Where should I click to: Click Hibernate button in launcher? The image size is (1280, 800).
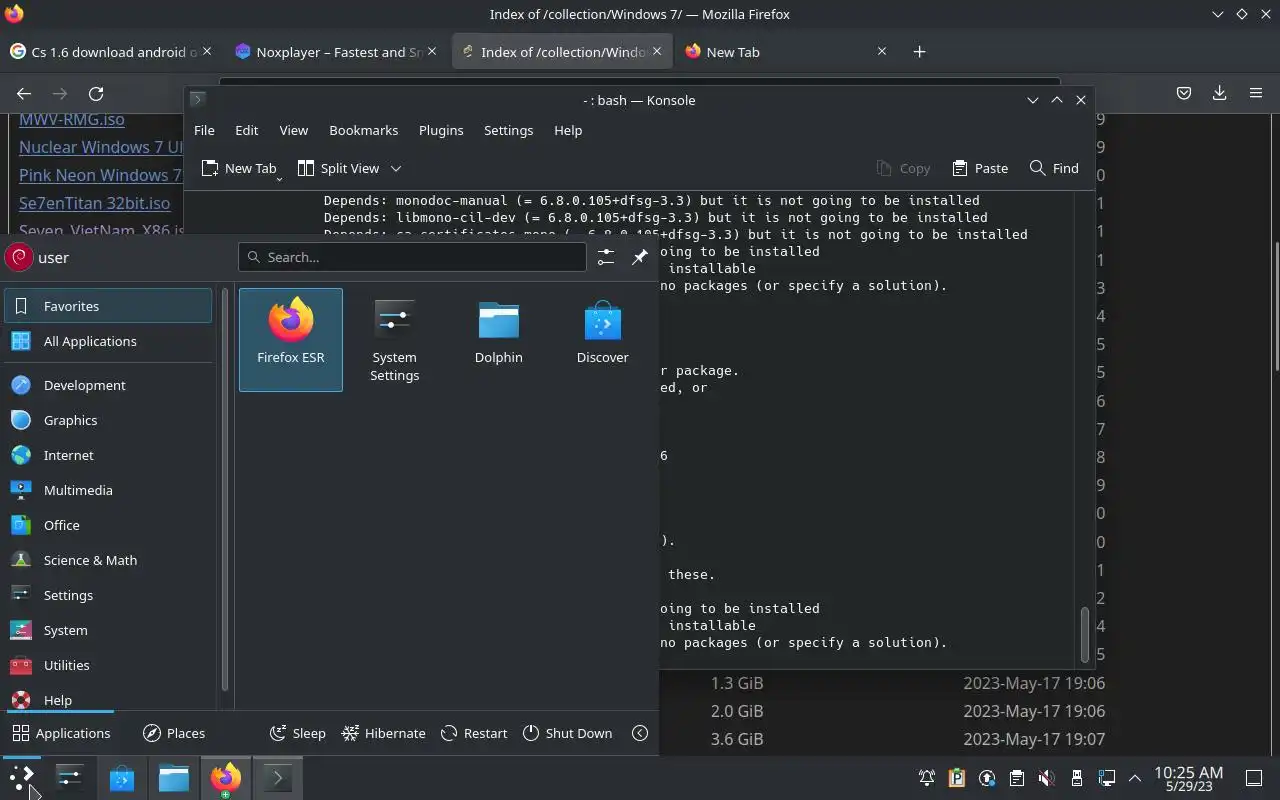pyautogui.click(x=383, y=733)
